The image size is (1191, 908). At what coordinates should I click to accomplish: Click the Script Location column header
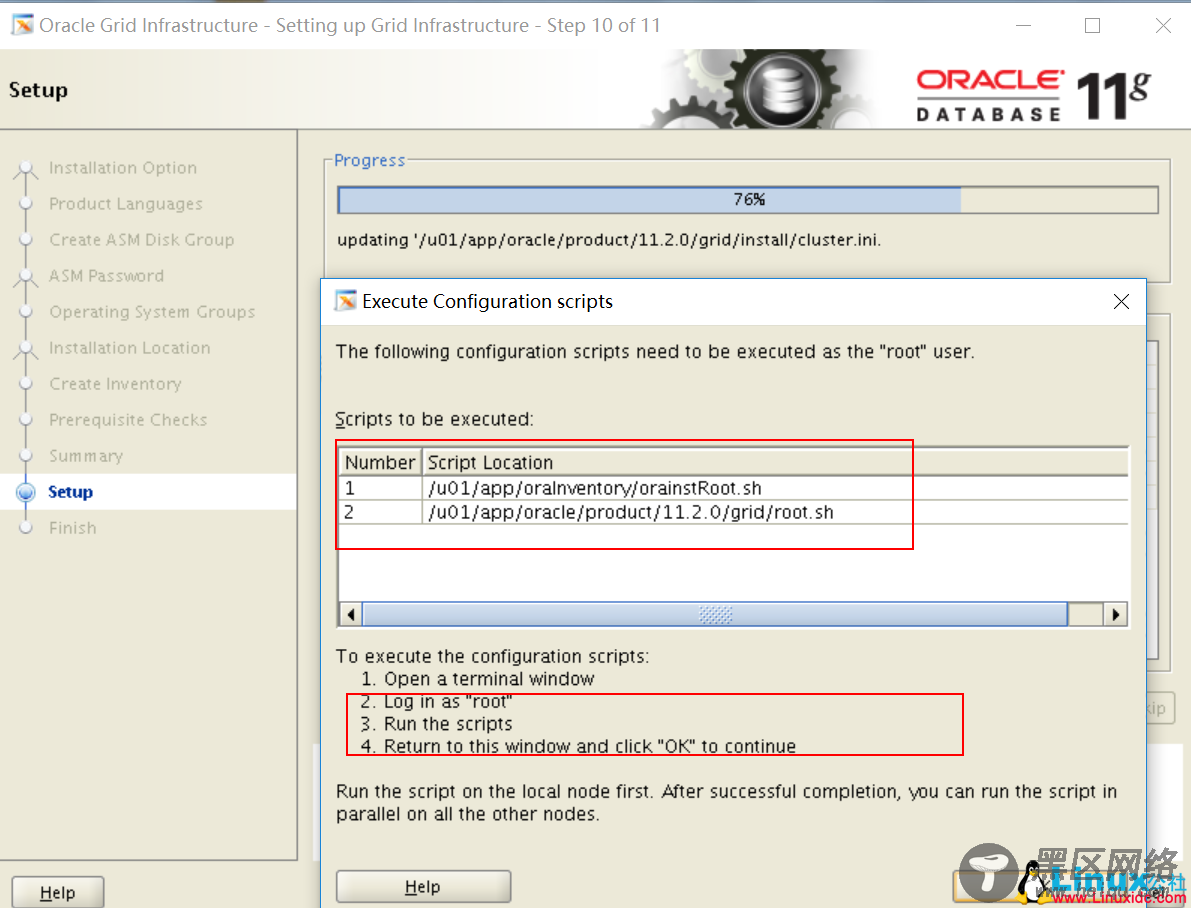(x=775, y=462)
